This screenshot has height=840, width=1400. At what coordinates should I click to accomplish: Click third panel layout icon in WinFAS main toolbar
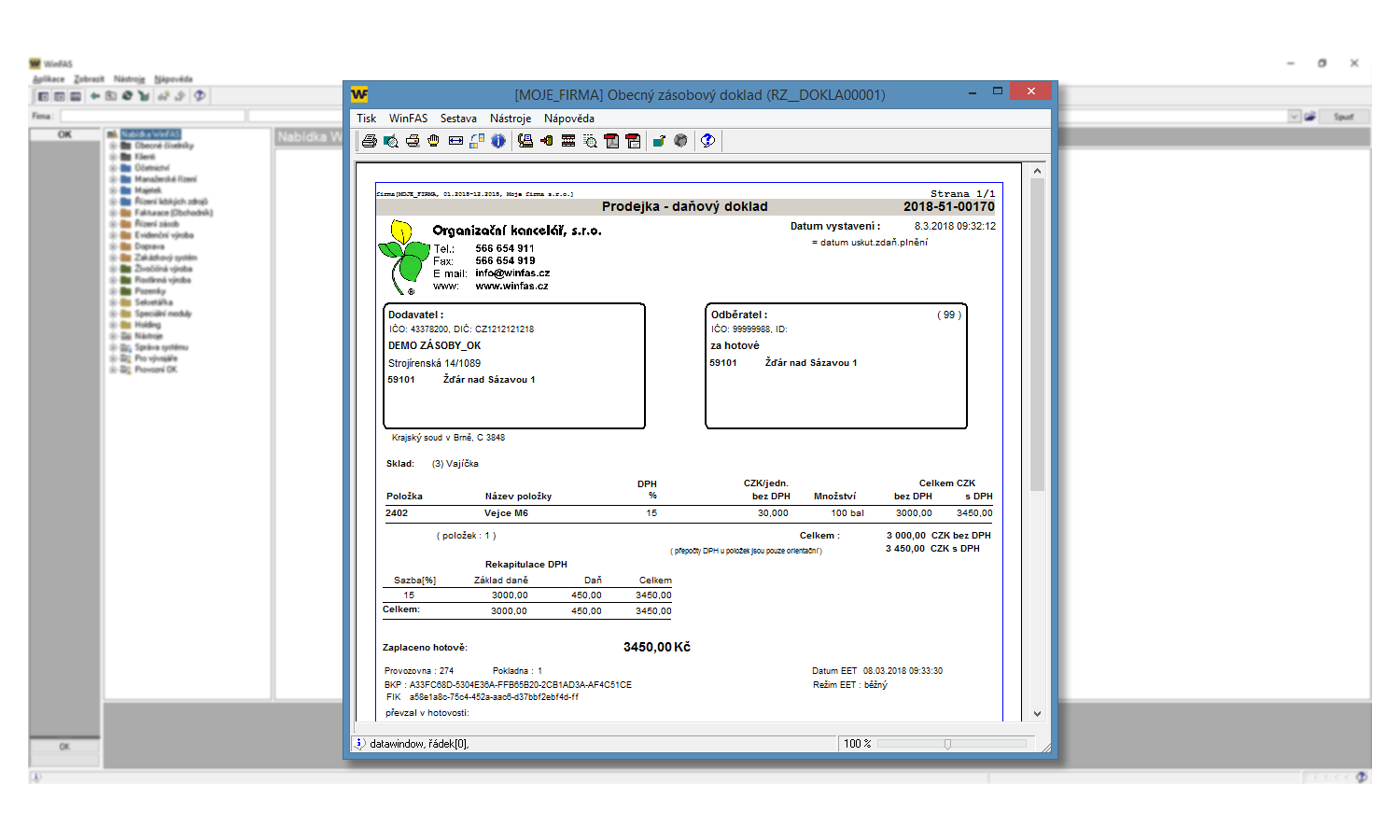tap(76, 96)
